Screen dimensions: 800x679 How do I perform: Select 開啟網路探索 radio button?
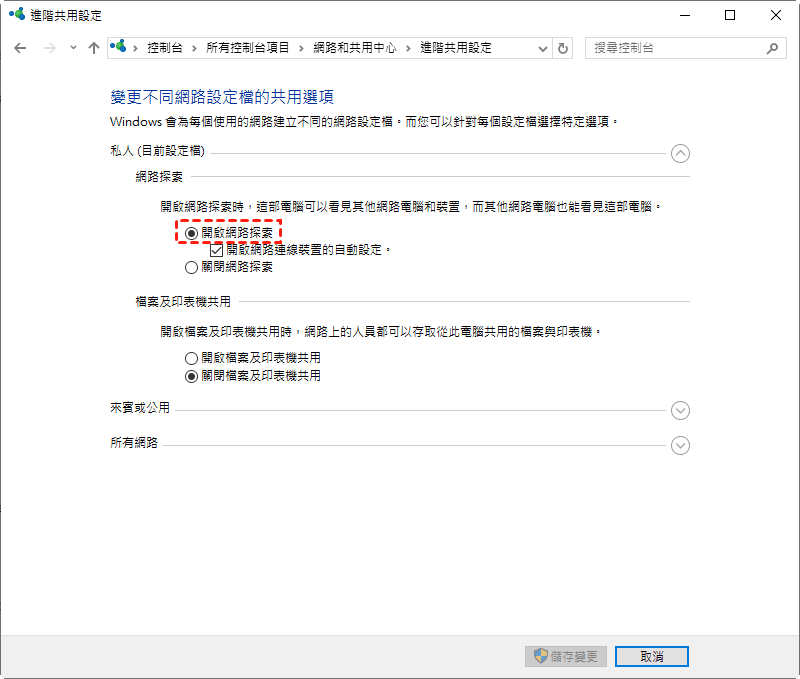pos(192,232)
